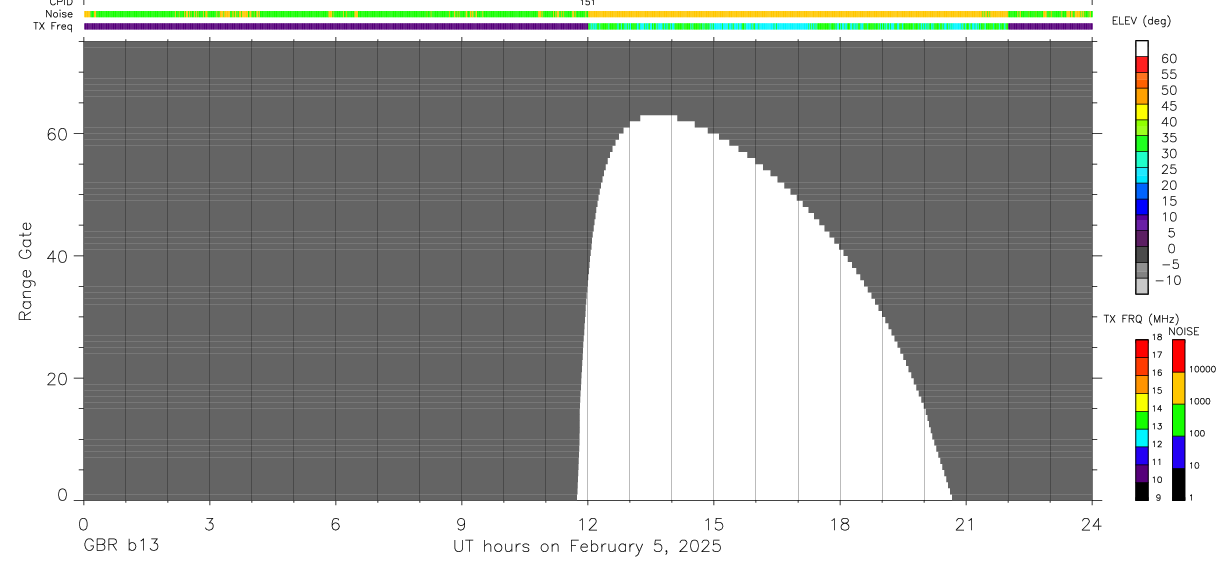Click the Noise color strip above the plot
Screen dimensions: 1228x567
pyautogui.click(x=588, y=14)
